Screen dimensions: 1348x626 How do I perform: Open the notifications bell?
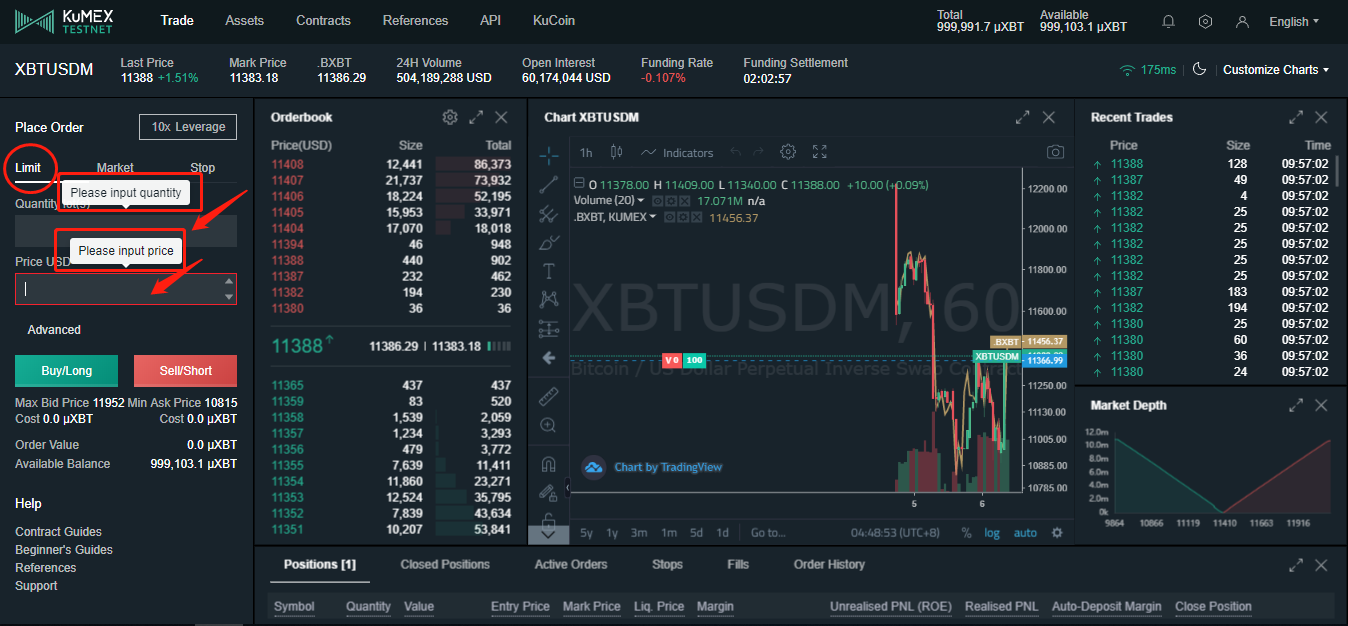(1168, 21)
